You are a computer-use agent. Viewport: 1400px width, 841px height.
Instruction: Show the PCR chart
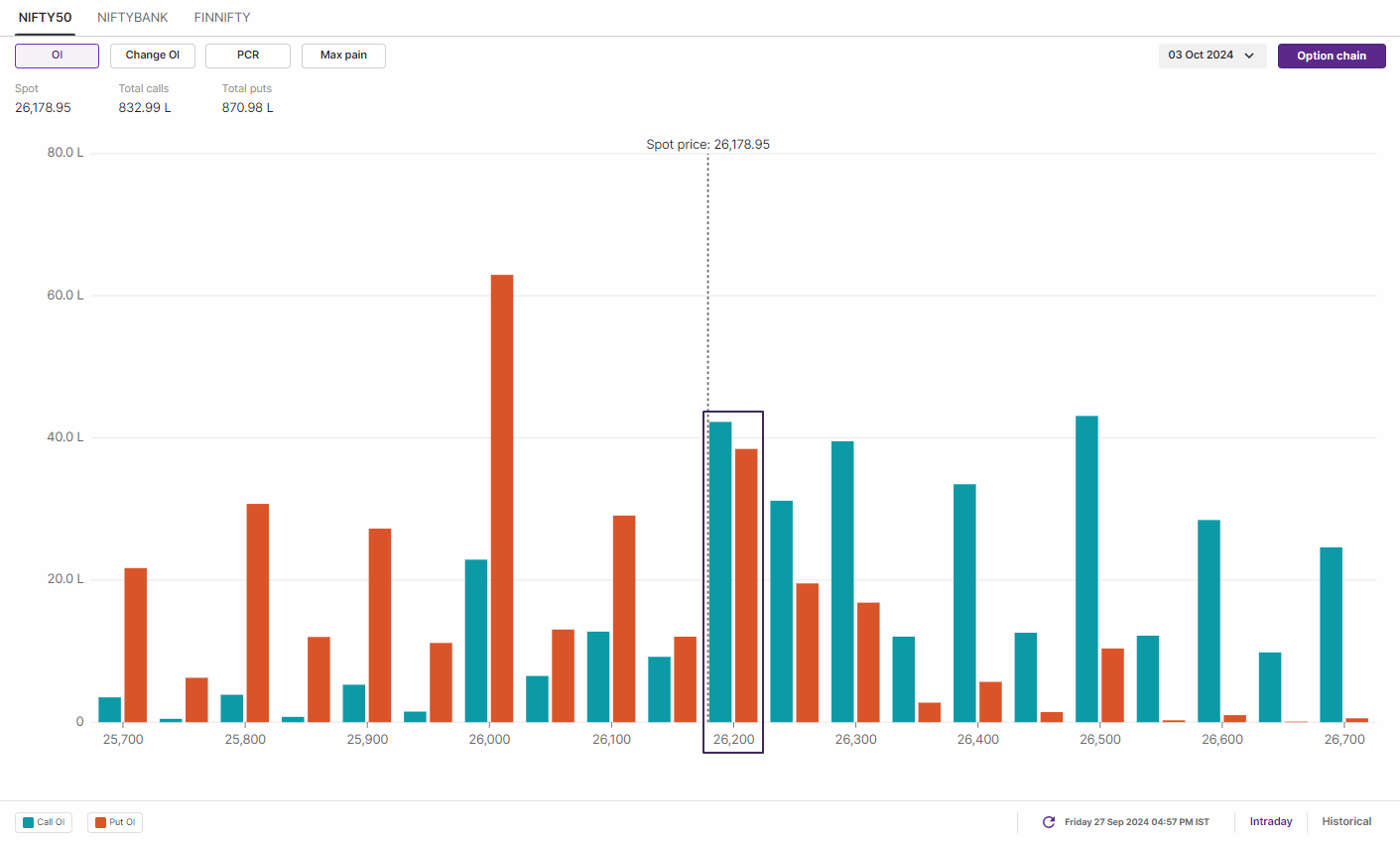248,56
